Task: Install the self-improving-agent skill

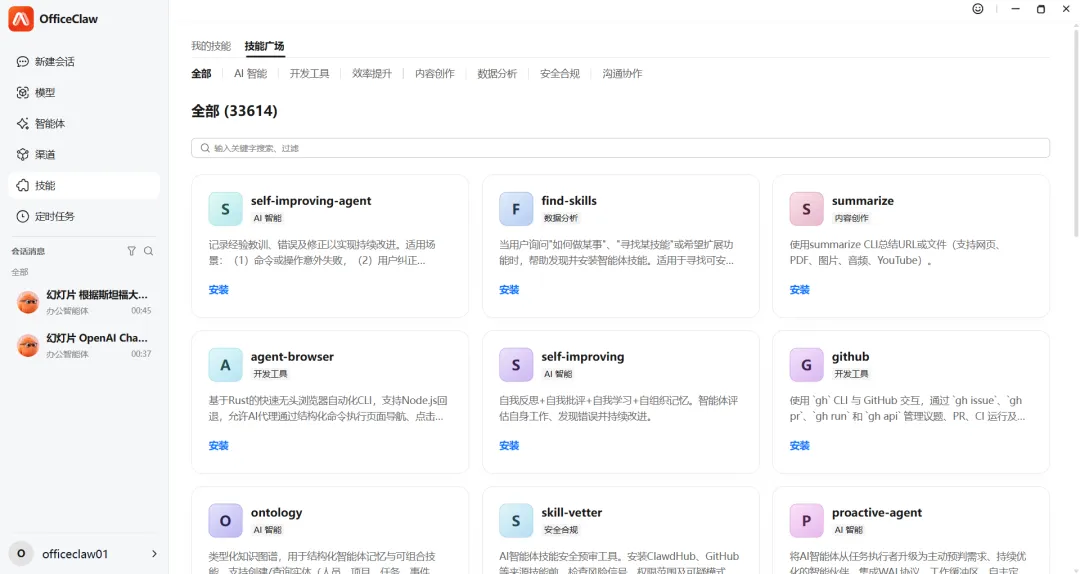Action: click(218, 290)
